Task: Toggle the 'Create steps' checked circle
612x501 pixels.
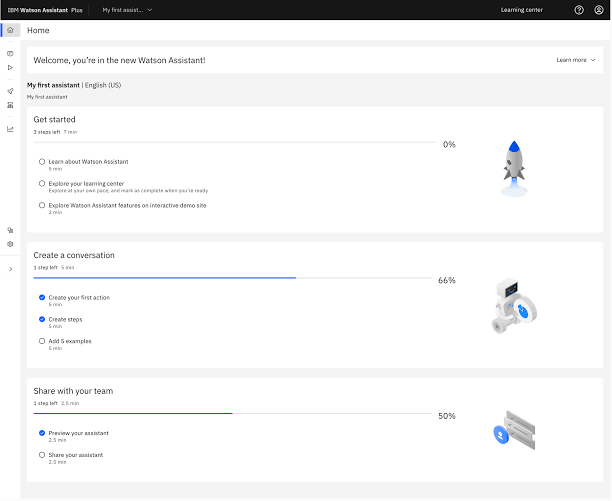Action: tap(41, 319)
